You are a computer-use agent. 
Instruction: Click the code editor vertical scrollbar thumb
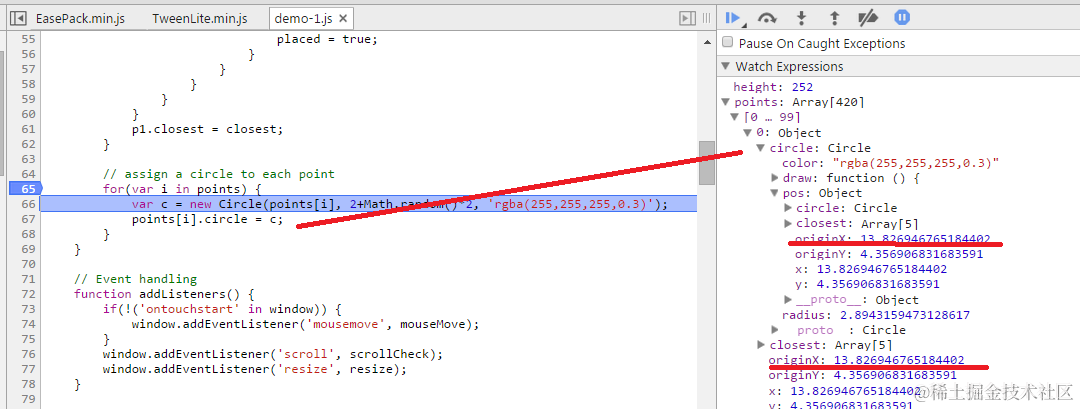point(707,163)
